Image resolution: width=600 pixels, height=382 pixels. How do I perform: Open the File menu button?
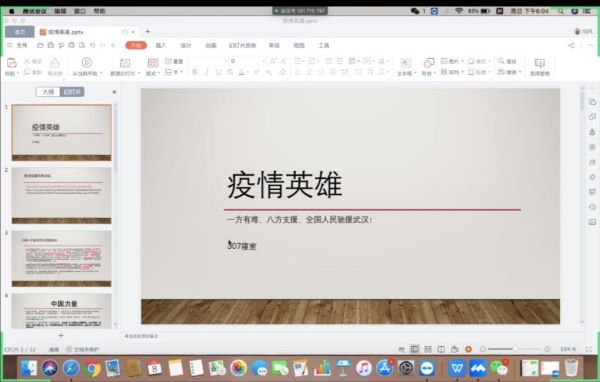tap(18, 45)
